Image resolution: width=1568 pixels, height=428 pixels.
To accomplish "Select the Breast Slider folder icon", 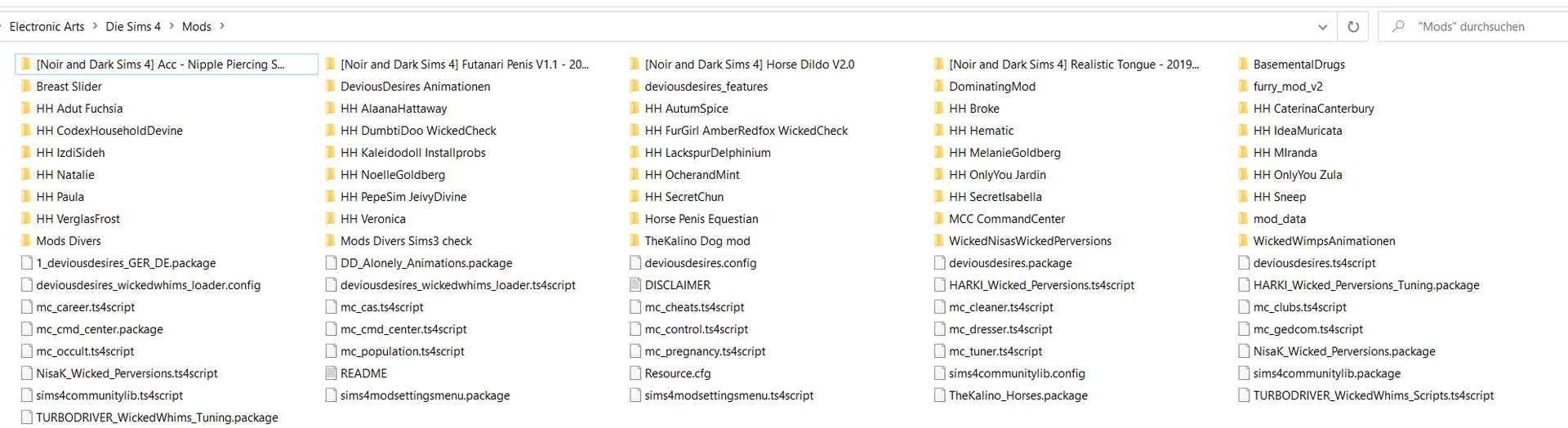I will coord(26,87).
